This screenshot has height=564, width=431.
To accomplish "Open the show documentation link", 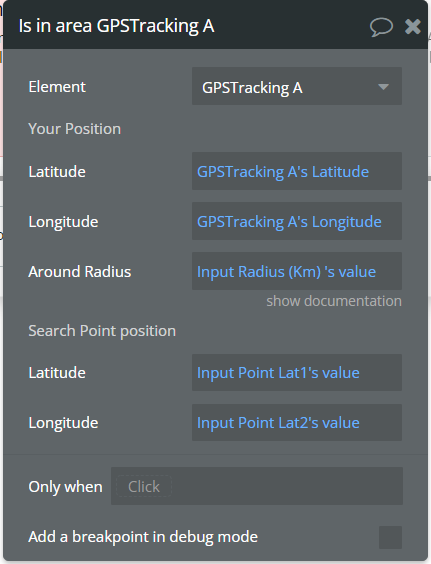I will point(334,301).
